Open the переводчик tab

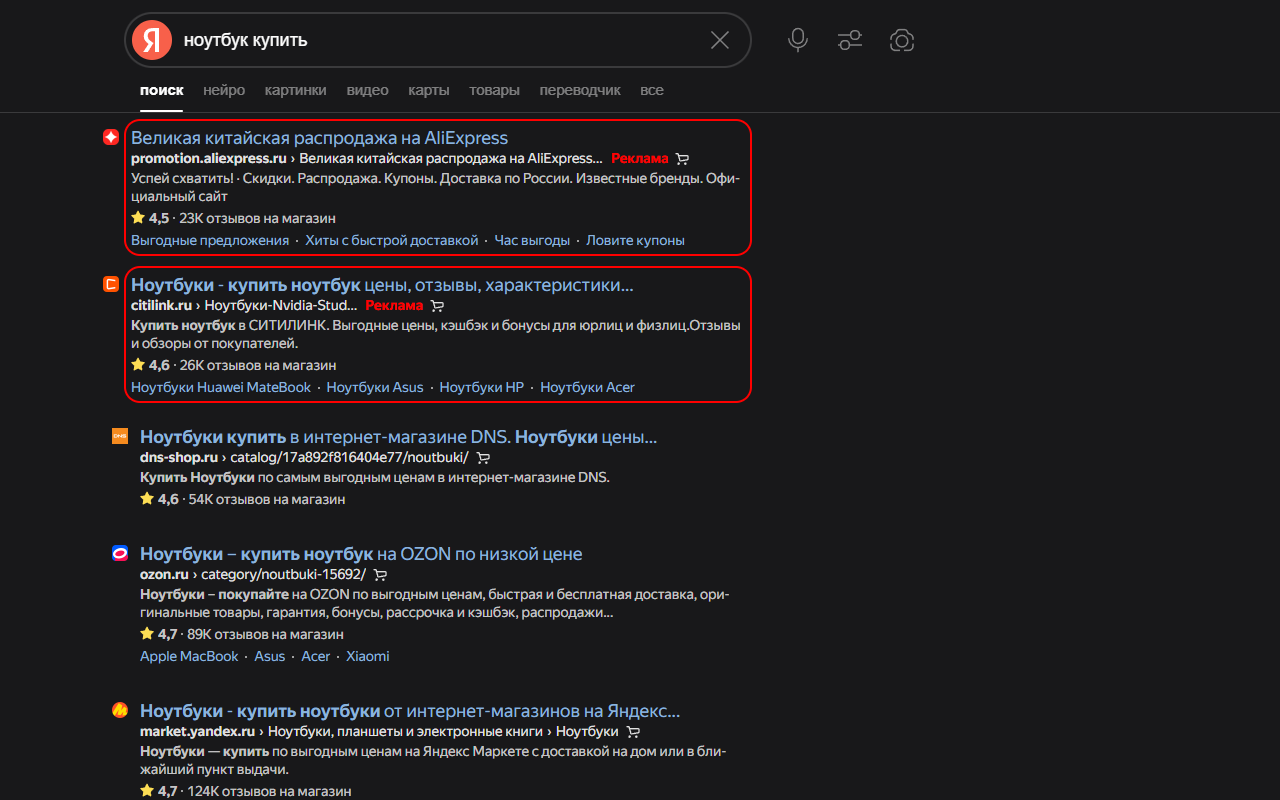pos(579,90)
